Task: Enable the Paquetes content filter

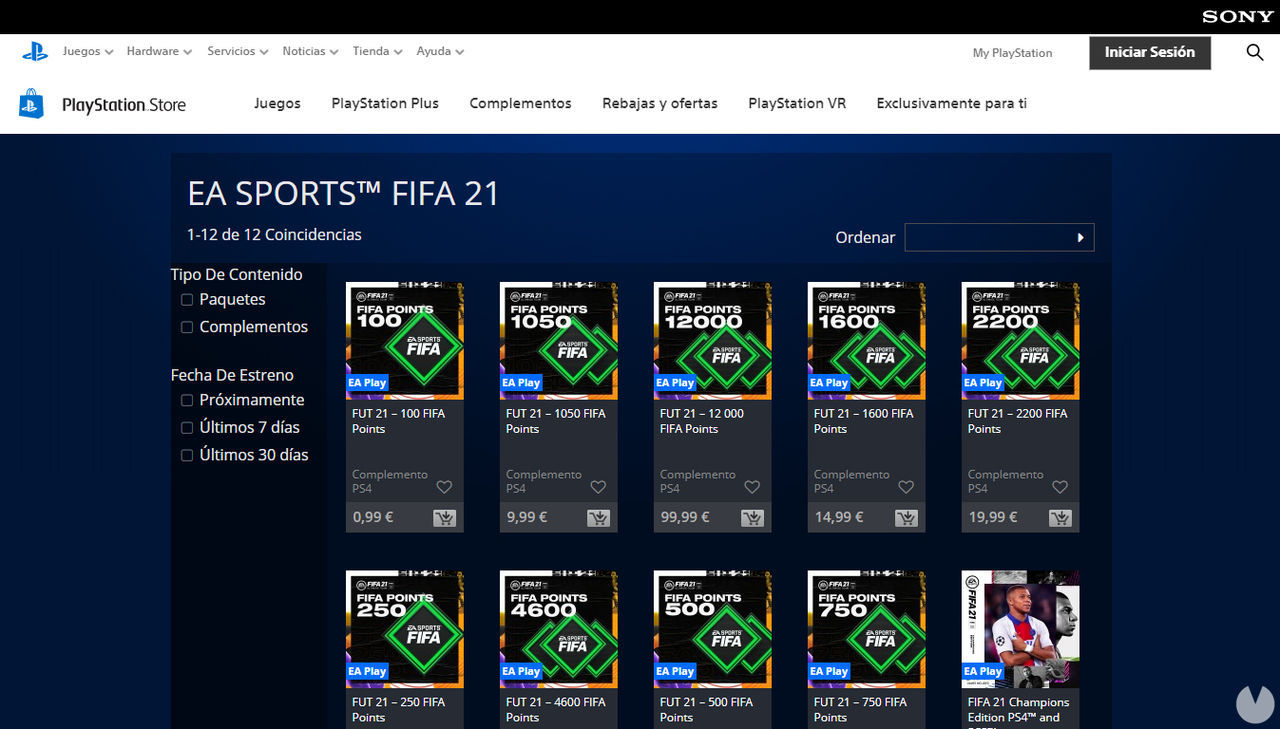Action: (186, 299)
